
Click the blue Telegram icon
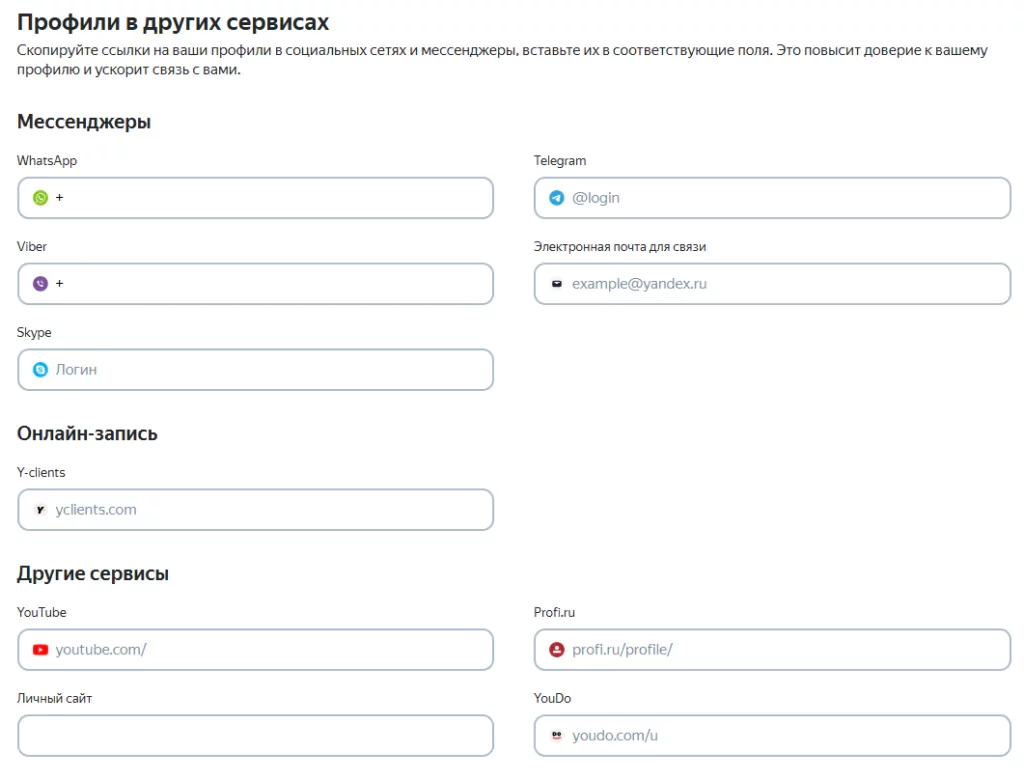click(x=557, y=198)
